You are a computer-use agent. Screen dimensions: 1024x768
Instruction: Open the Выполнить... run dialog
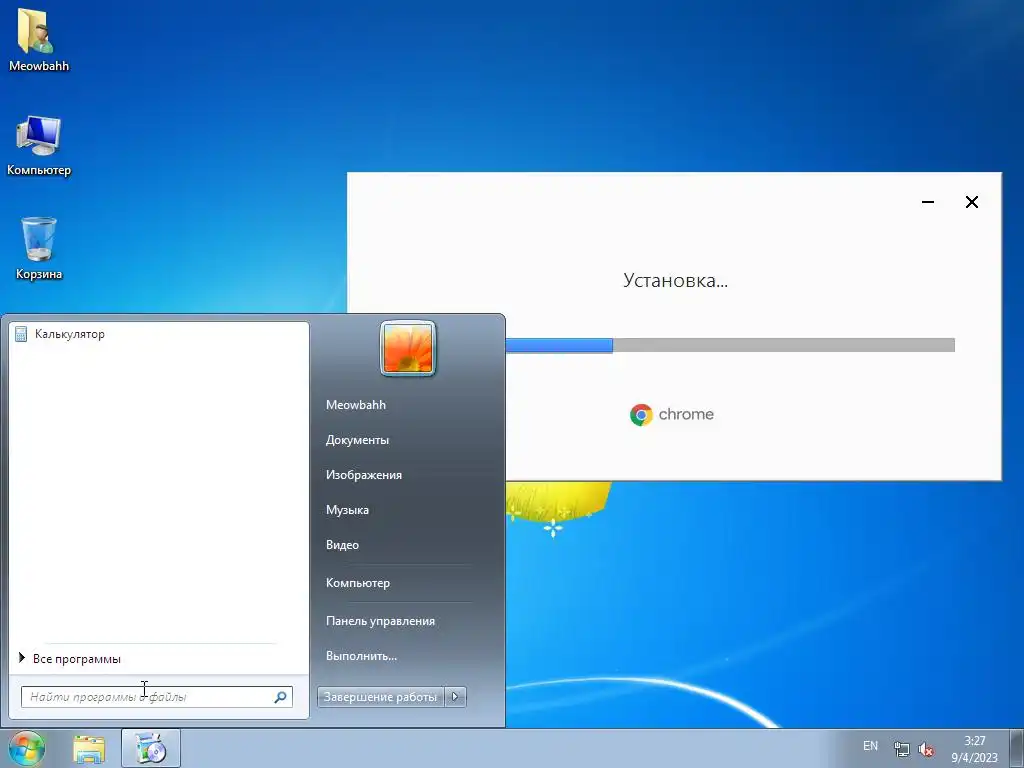pyautogui.click(x=361, y=656)
